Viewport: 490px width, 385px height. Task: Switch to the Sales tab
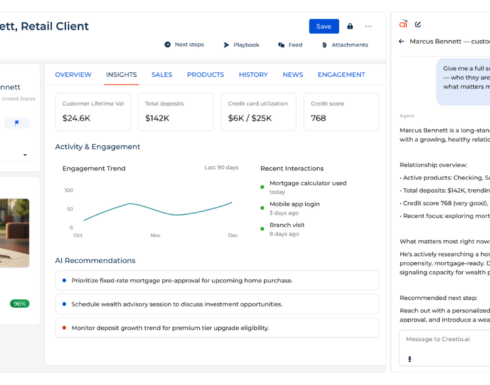[162, 75]
